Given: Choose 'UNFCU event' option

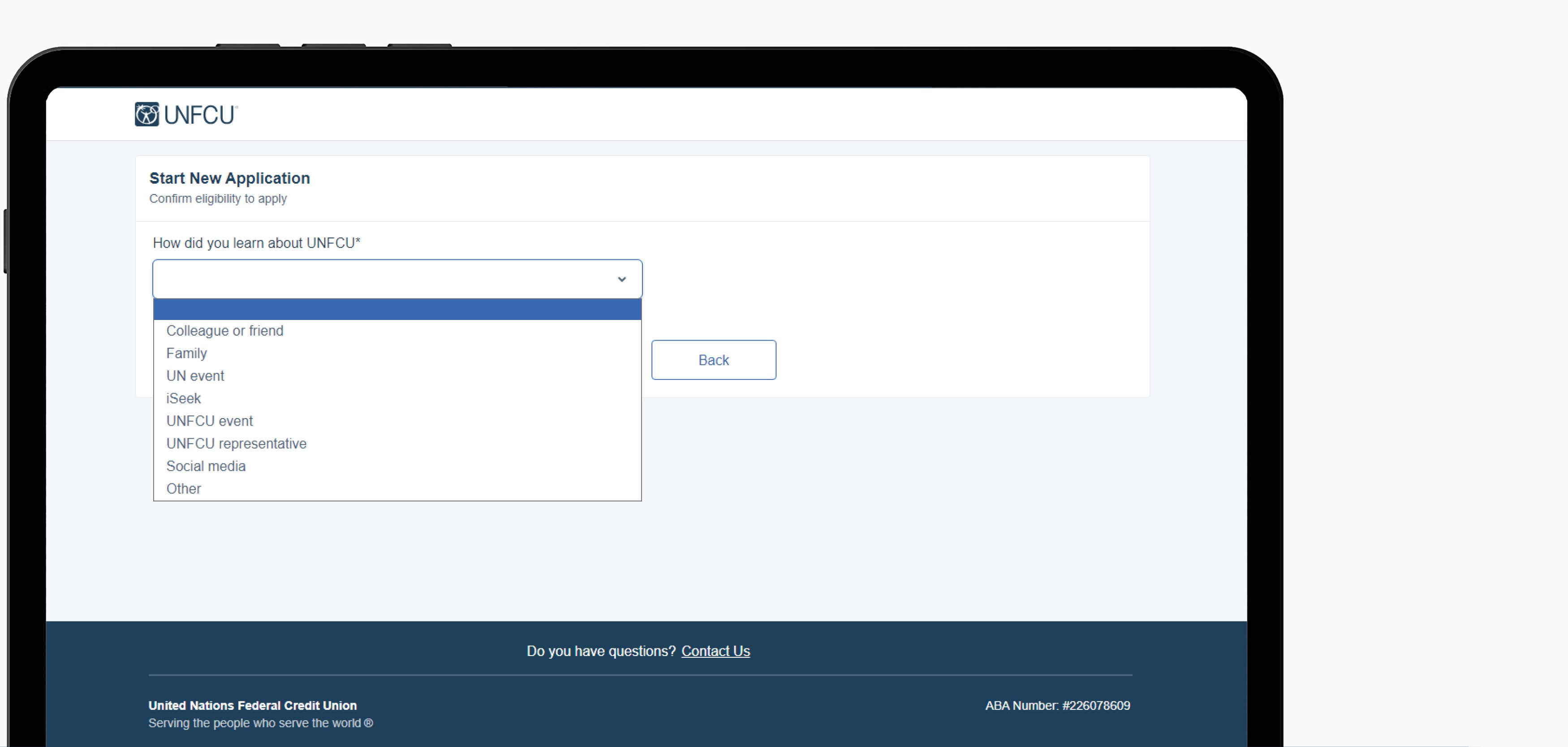Looking at the screenshot, I should point(397,421).
